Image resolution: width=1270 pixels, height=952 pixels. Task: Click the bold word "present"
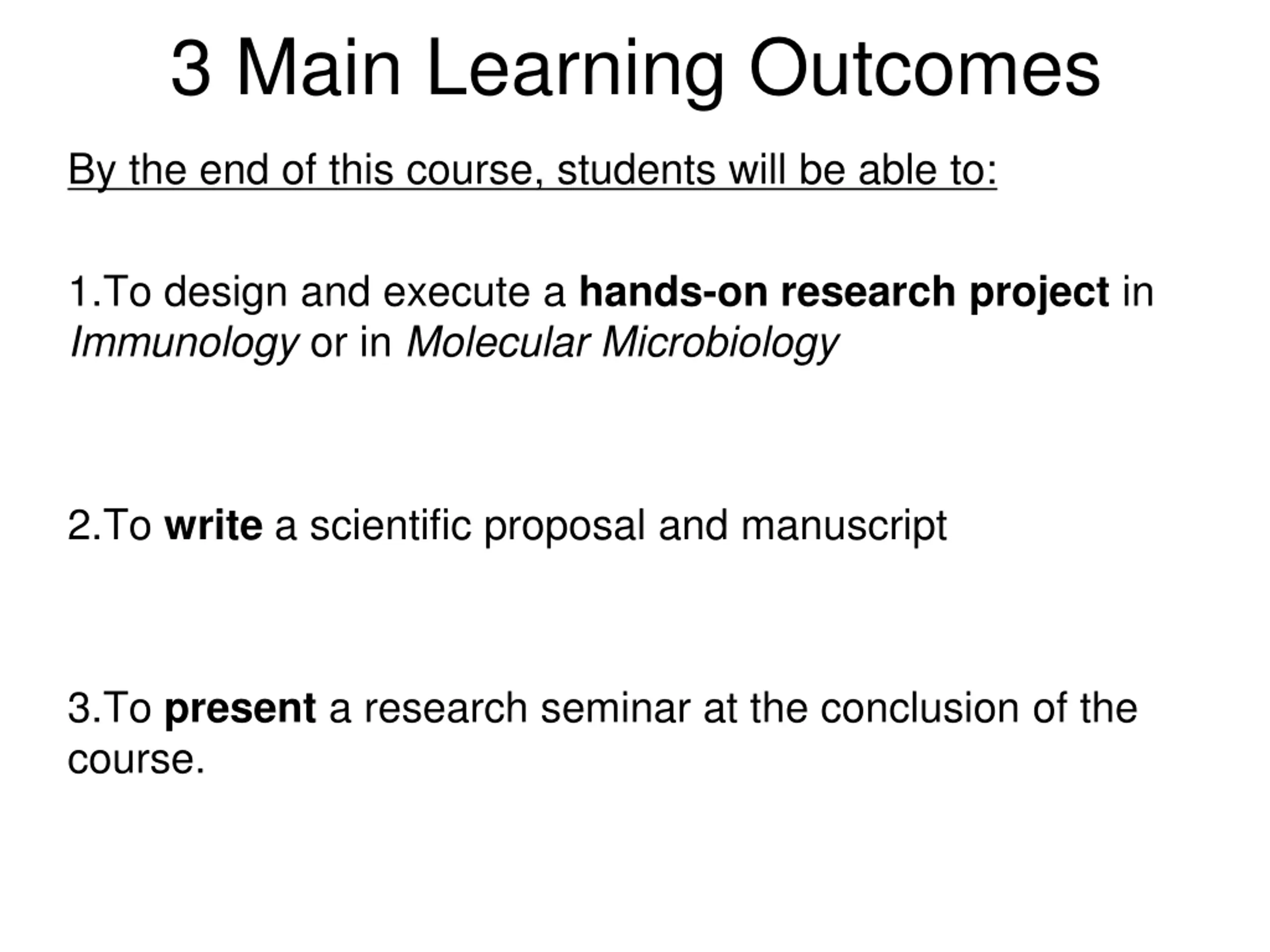240,708
